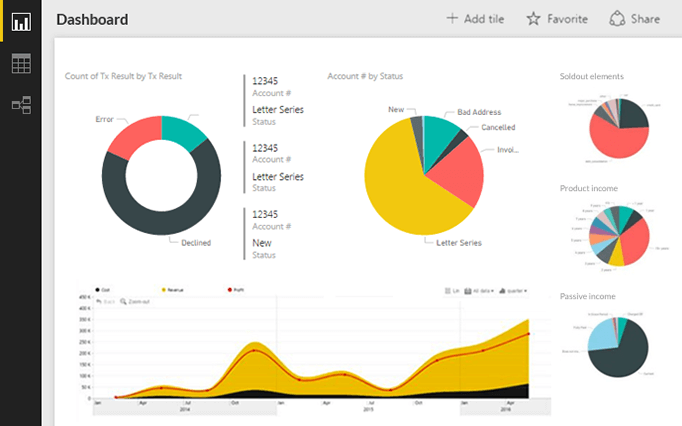Click the Dashboard title text
Viewport: 682px width, 426px height.
click(92, 19)
